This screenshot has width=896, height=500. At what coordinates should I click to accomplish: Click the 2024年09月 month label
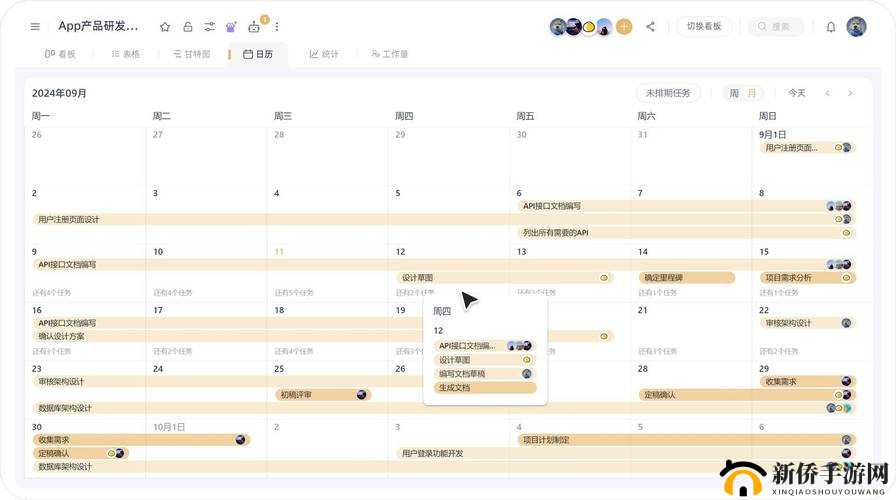click(59, 93)
